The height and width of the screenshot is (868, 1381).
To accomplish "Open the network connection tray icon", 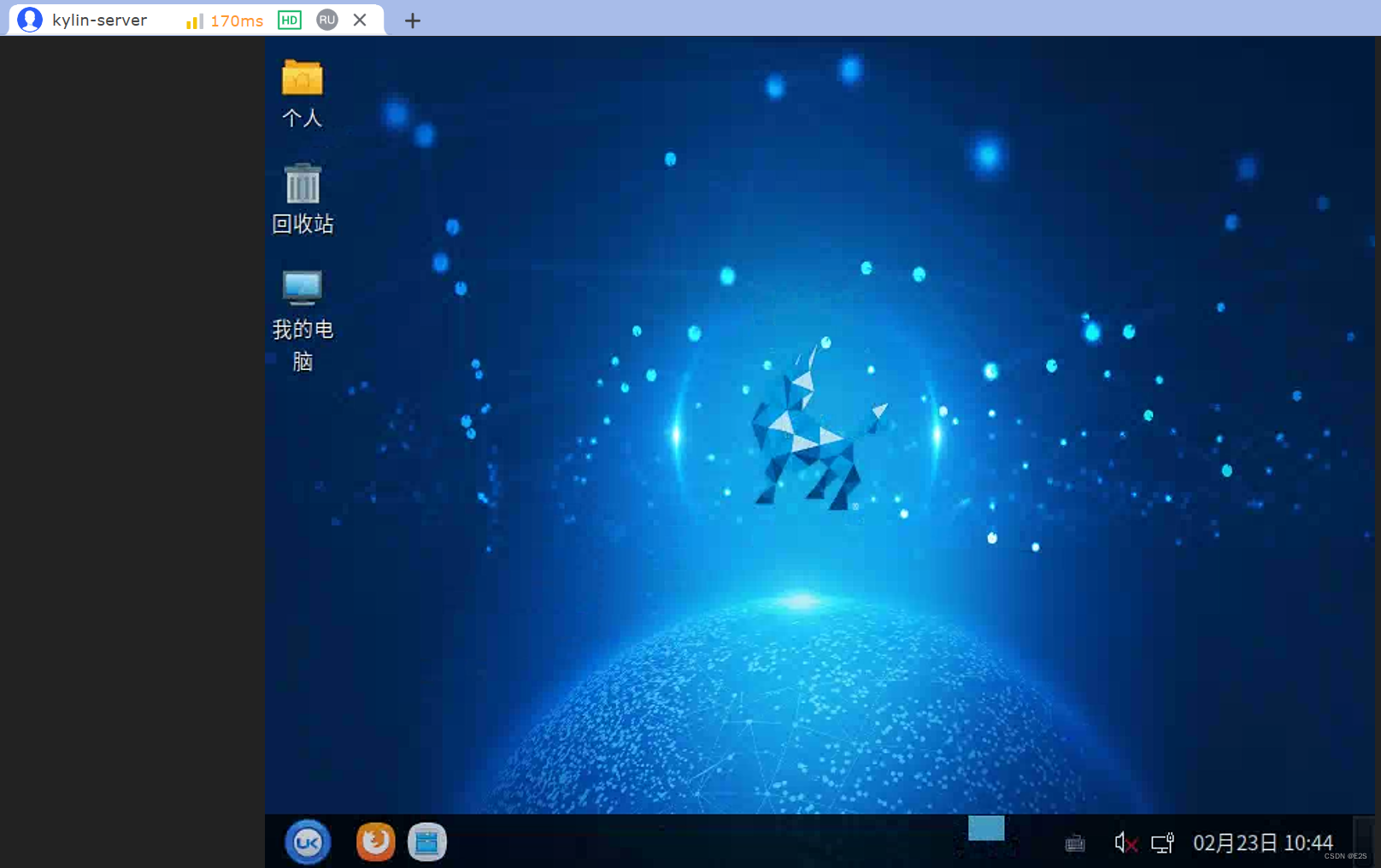I will (x=1162, y=843).
